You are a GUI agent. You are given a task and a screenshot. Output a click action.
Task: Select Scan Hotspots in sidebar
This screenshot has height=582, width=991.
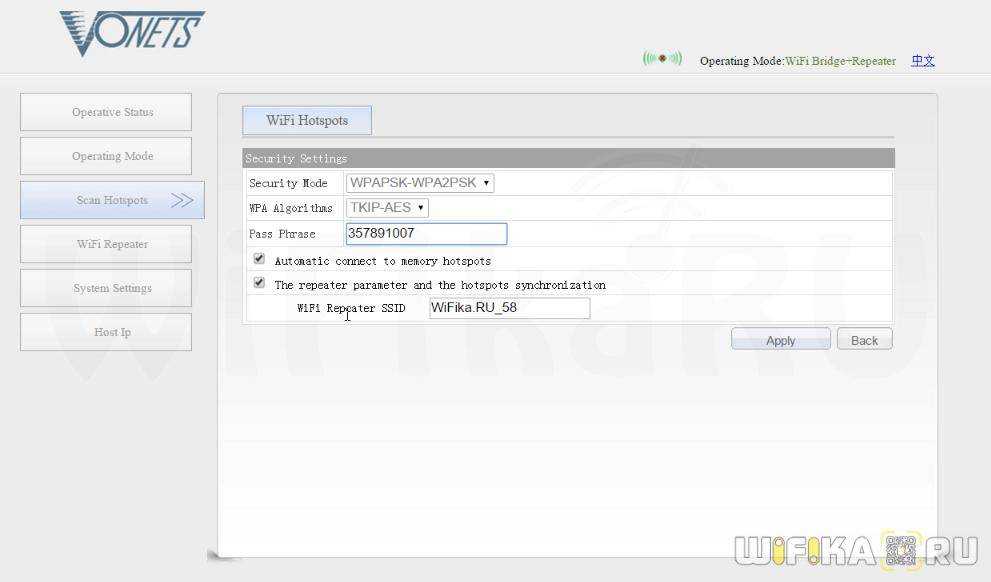click(x=111, y=200)
